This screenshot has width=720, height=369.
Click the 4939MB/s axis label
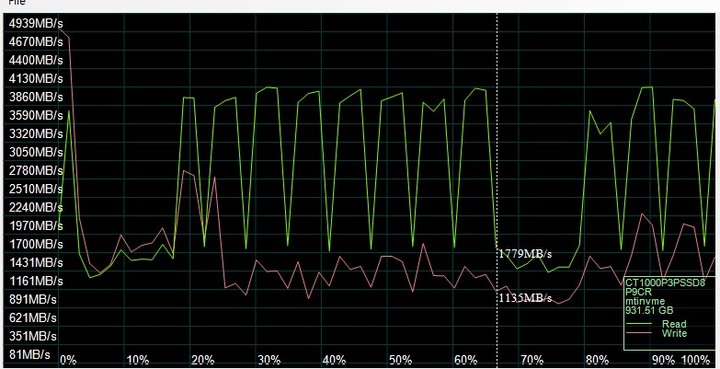[35, 23]
